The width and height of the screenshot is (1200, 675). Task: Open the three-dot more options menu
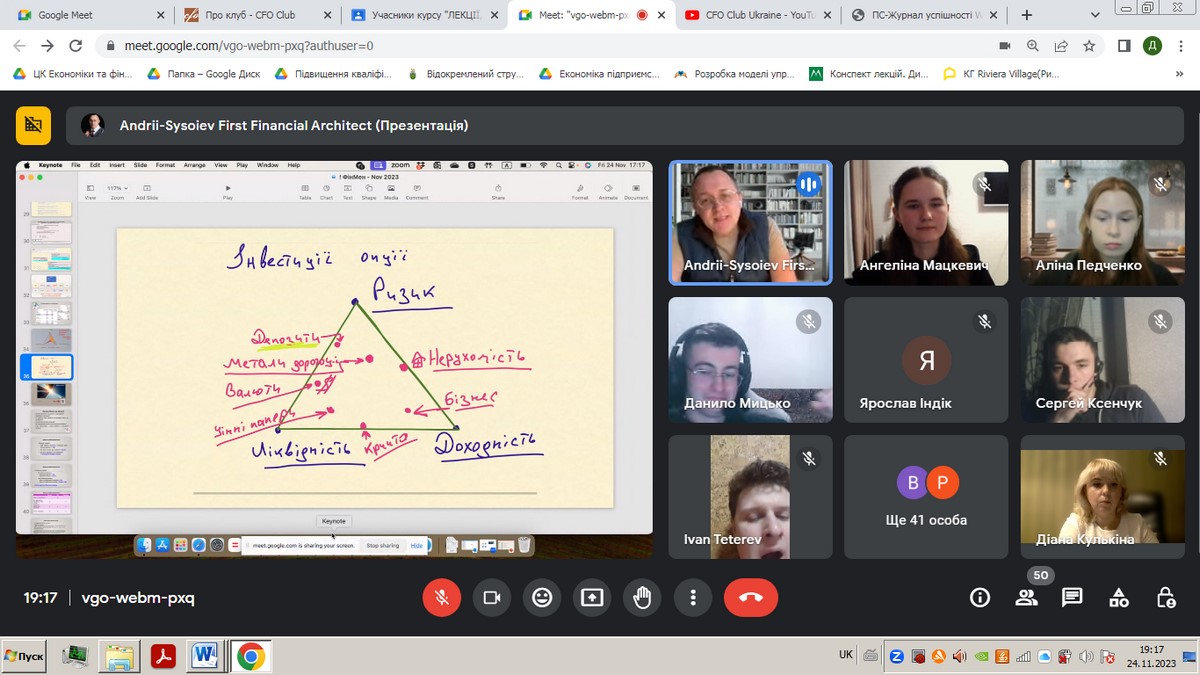click(692, 597)
